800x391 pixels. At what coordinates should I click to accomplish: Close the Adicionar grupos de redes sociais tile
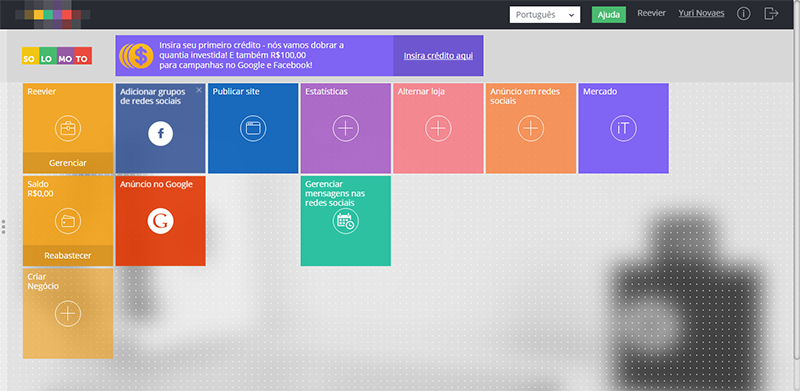click(x=199, y=90)
